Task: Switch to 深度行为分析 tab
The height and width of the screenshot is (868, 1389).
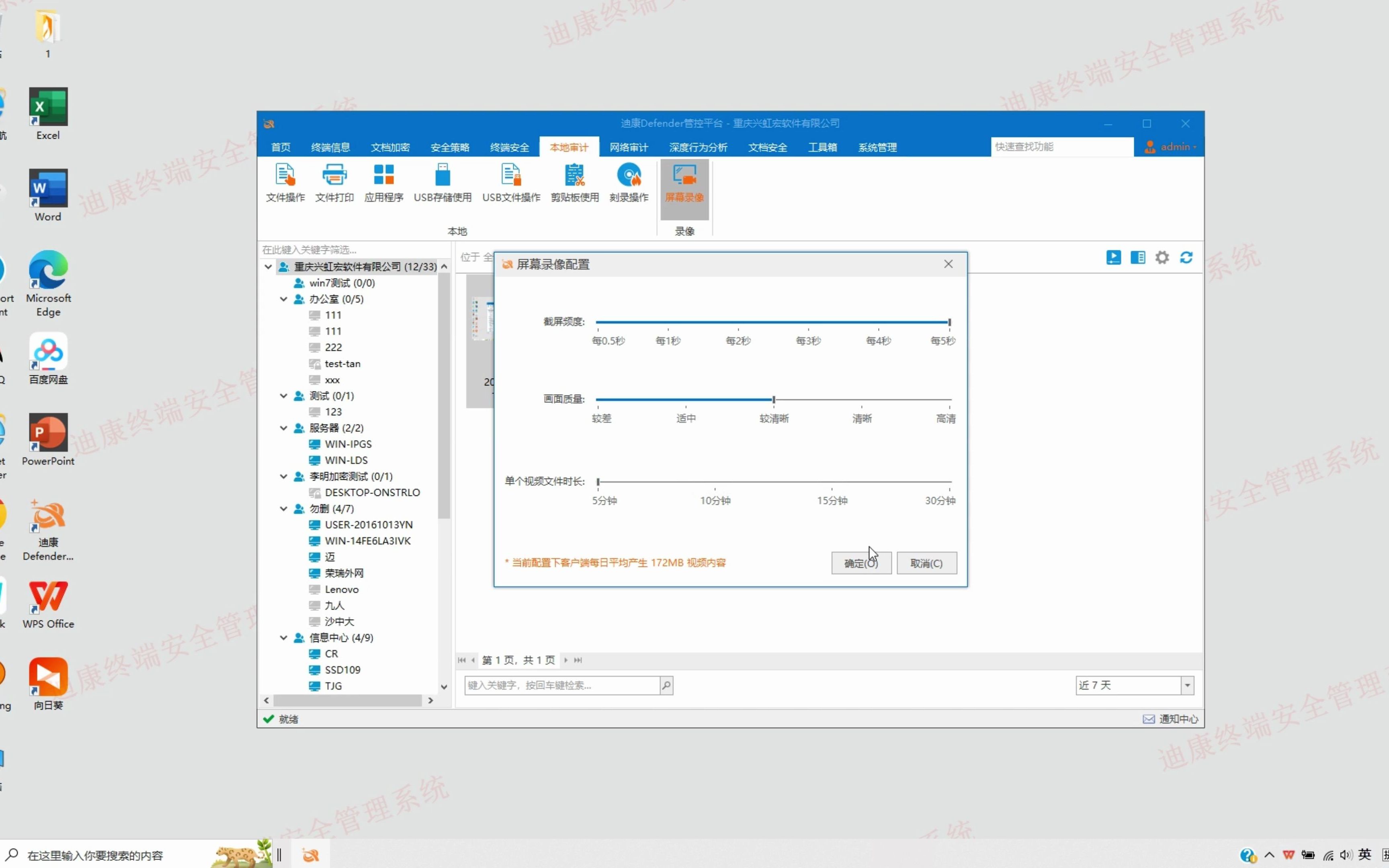Action: (x=699, y=147)
